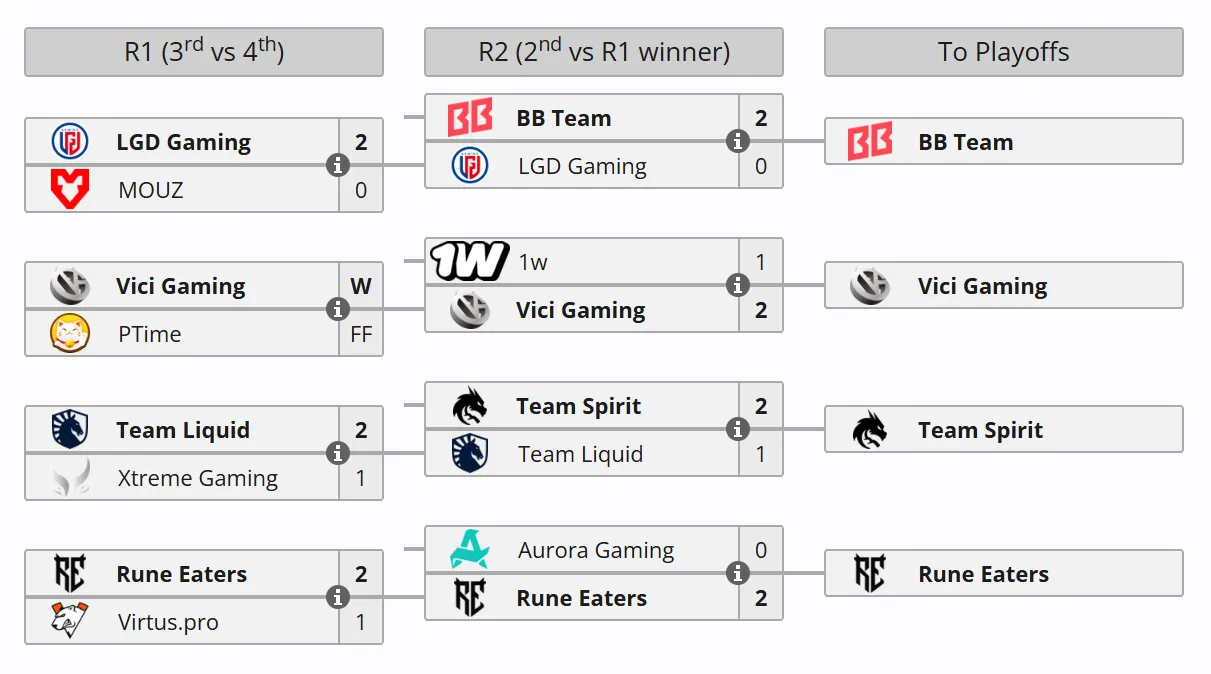Open BB Team in the To Playoffs column

[x=966, y=142]
